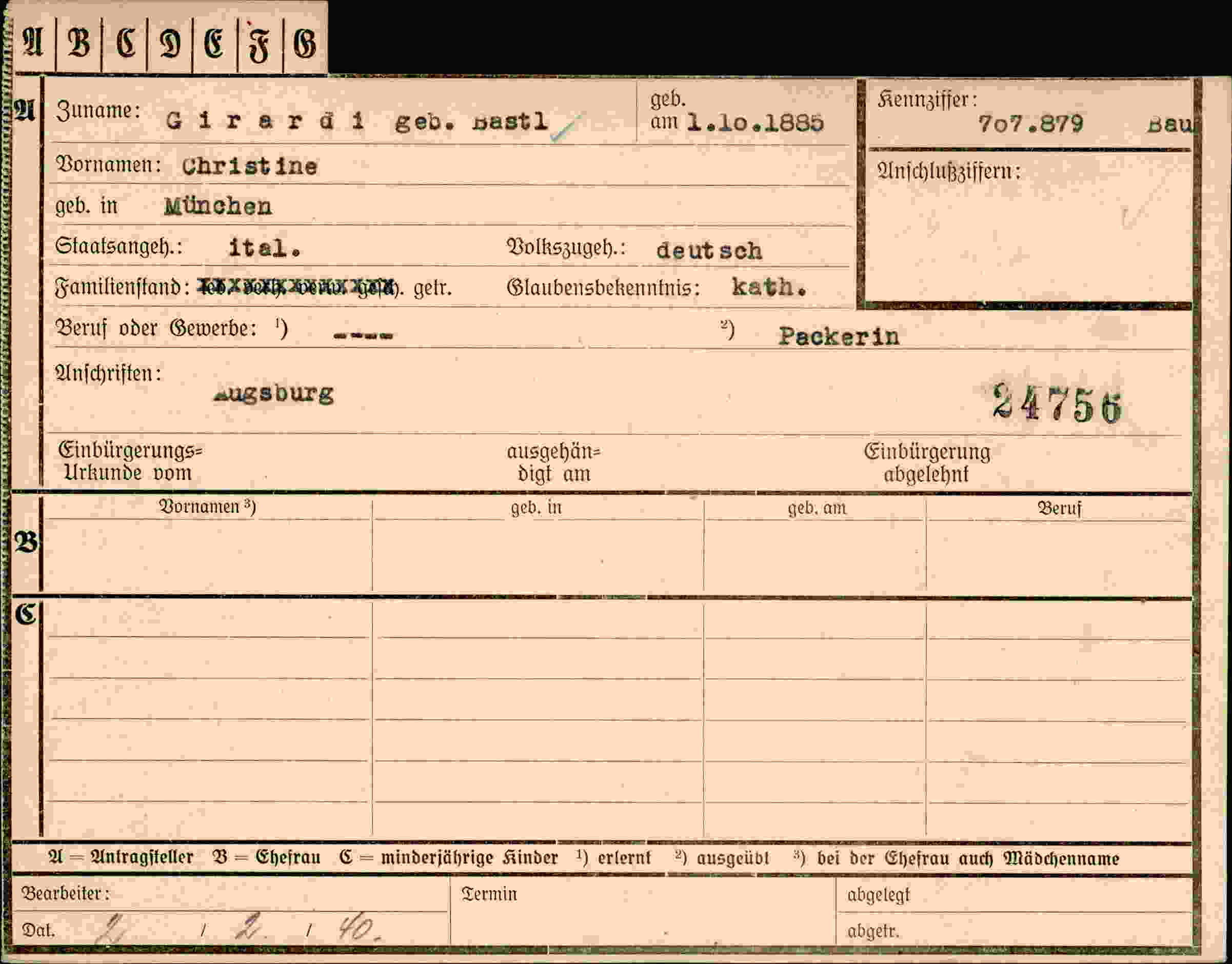The height and width of the screenshot is (964, 1232).
Task: Click 'Vornamen 3)' column header
Action: [207, 507]
